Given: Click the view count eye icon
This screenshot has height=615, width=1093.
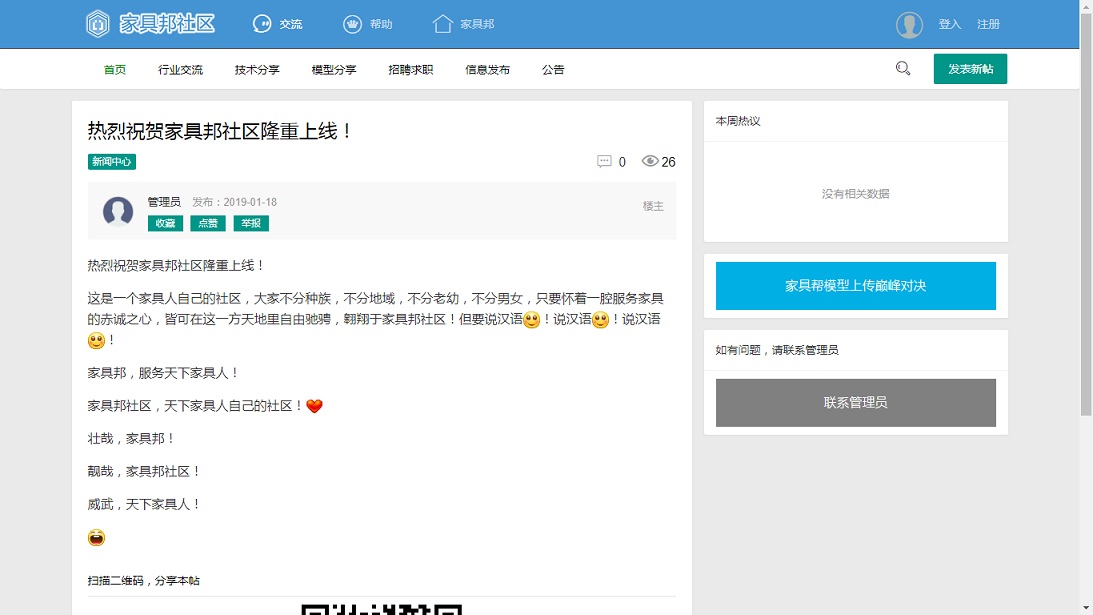Looking at the screenshot, I should click(650, 161).
